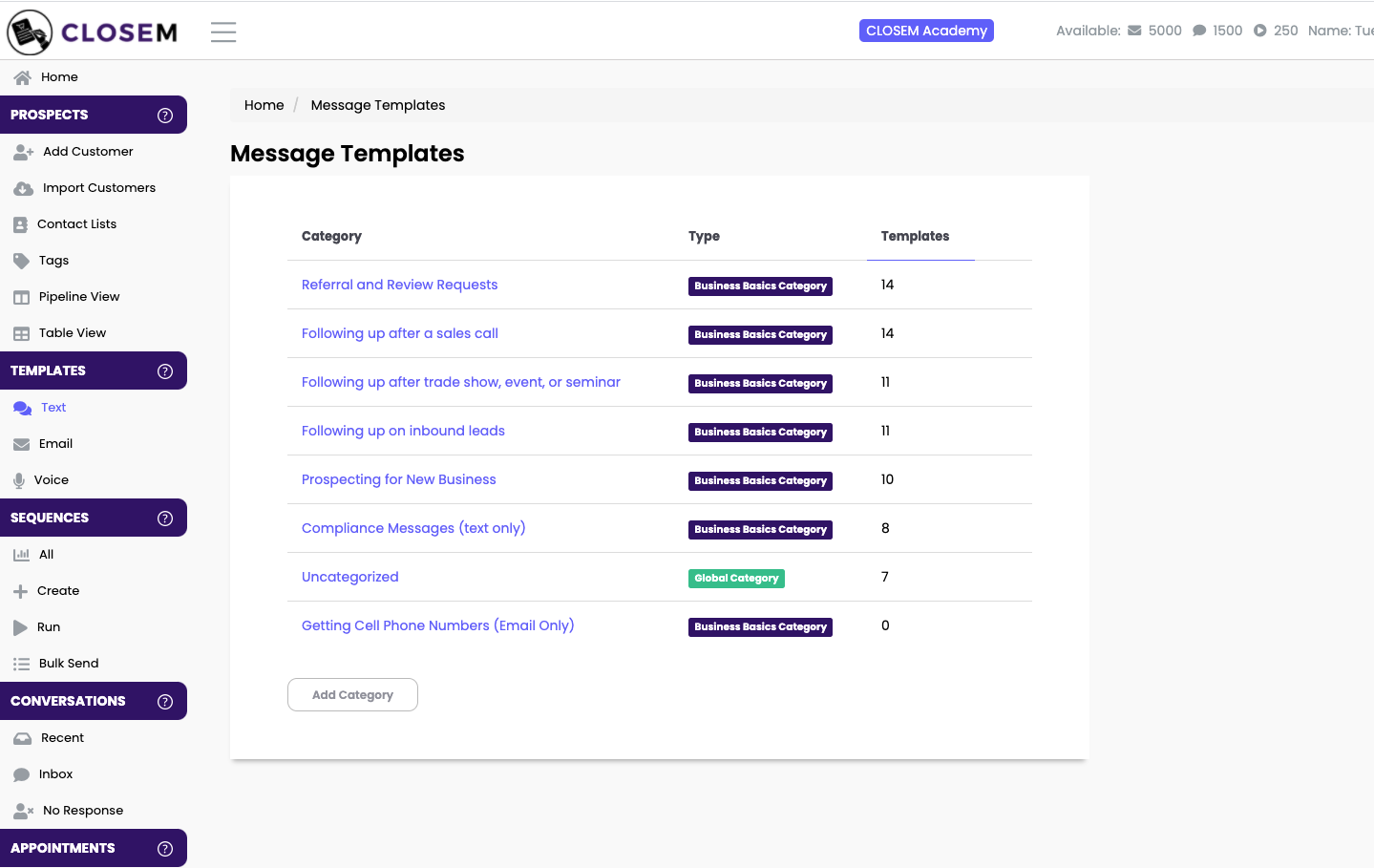Open help for the Appointments section
Screen dimensions: 1374x868
pos(165,848)
